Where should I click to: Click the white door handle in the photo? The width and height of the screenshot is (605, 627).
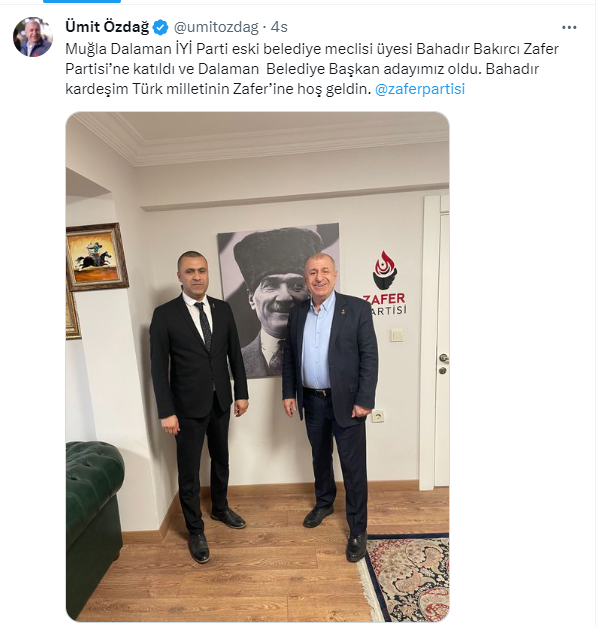(443, 358)
